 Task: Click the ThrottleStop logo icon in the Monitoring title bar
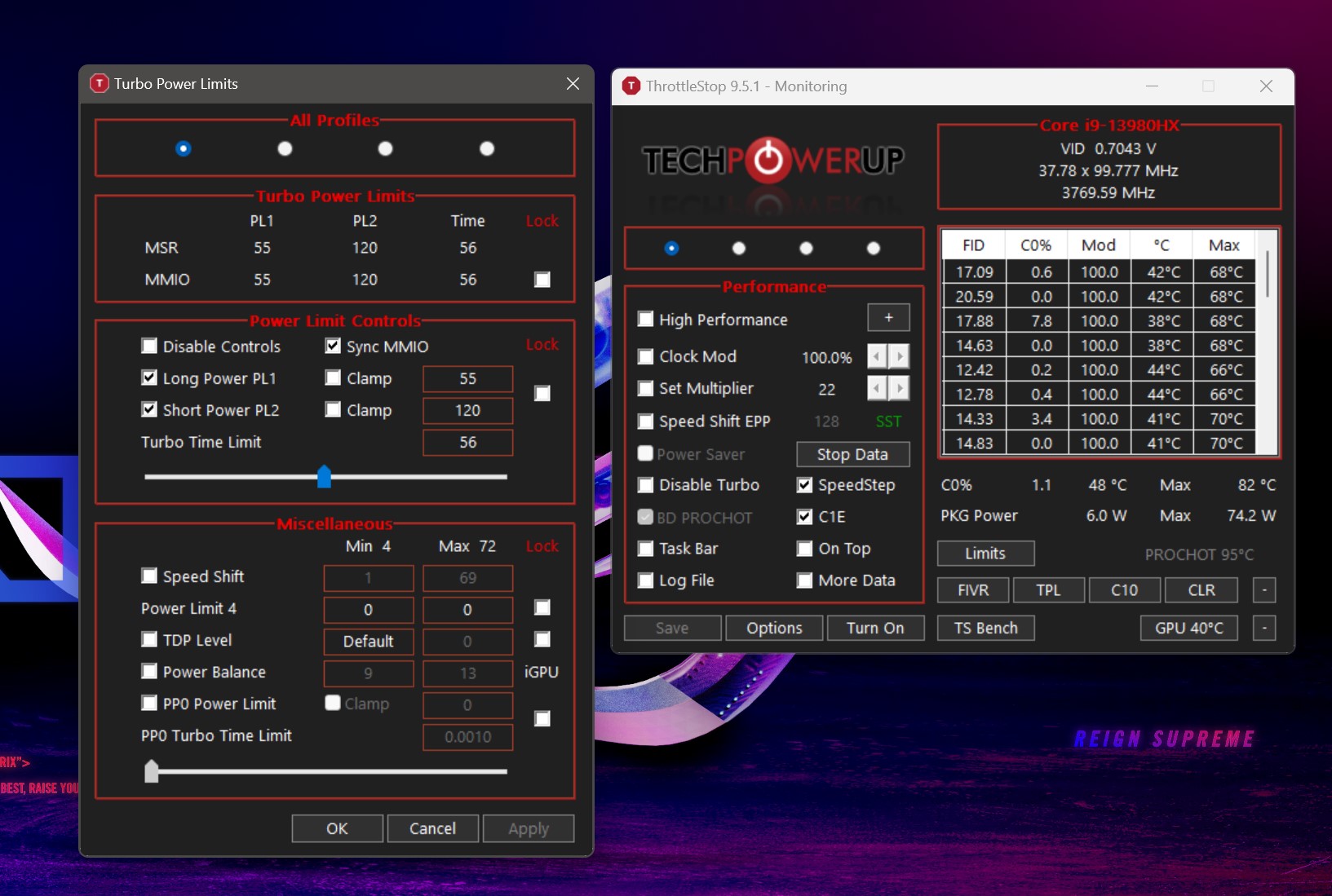point(631,86)
